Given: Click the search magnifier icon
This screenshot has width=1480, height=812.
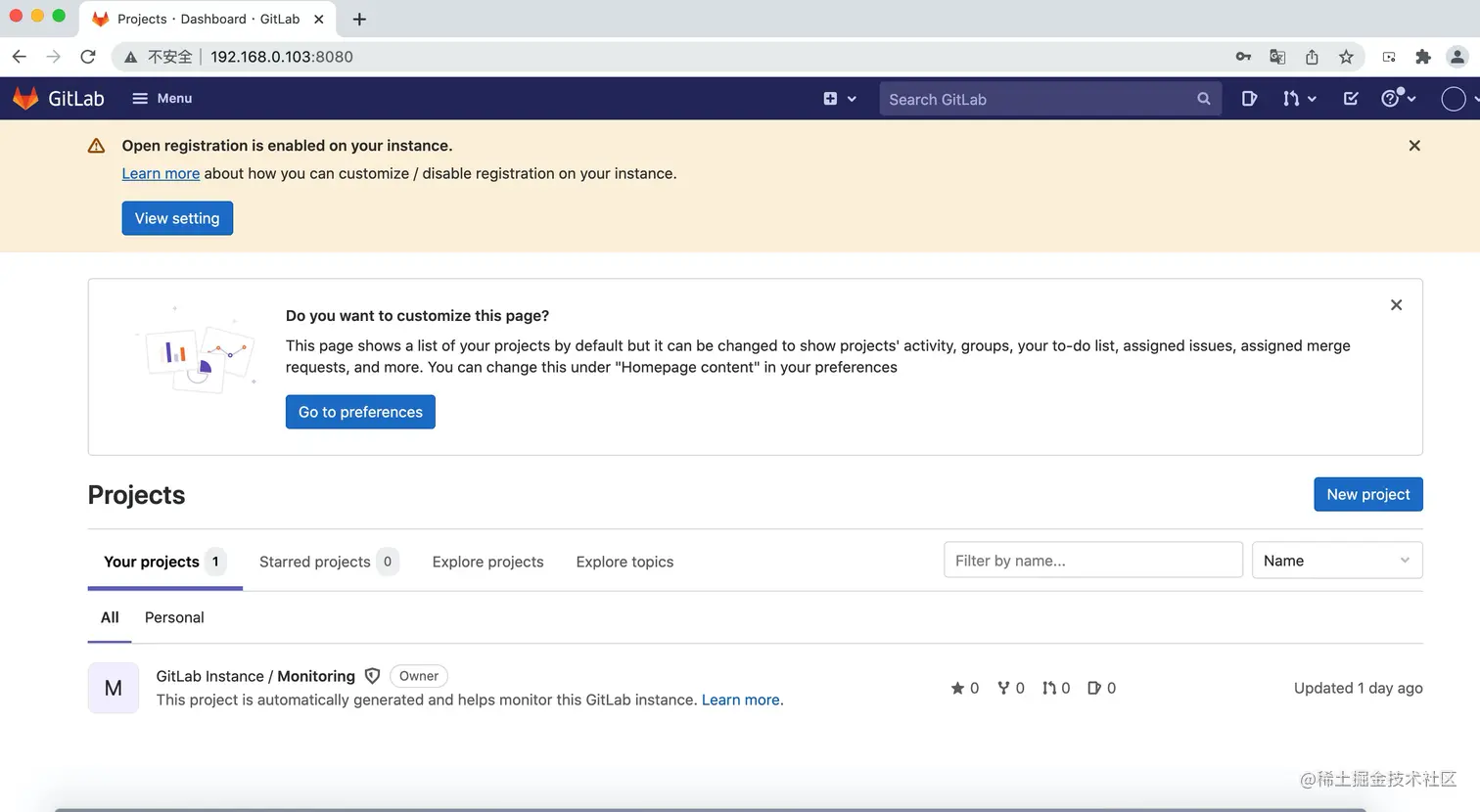Looking at the screenshot, I should [x=1204, y=99].
